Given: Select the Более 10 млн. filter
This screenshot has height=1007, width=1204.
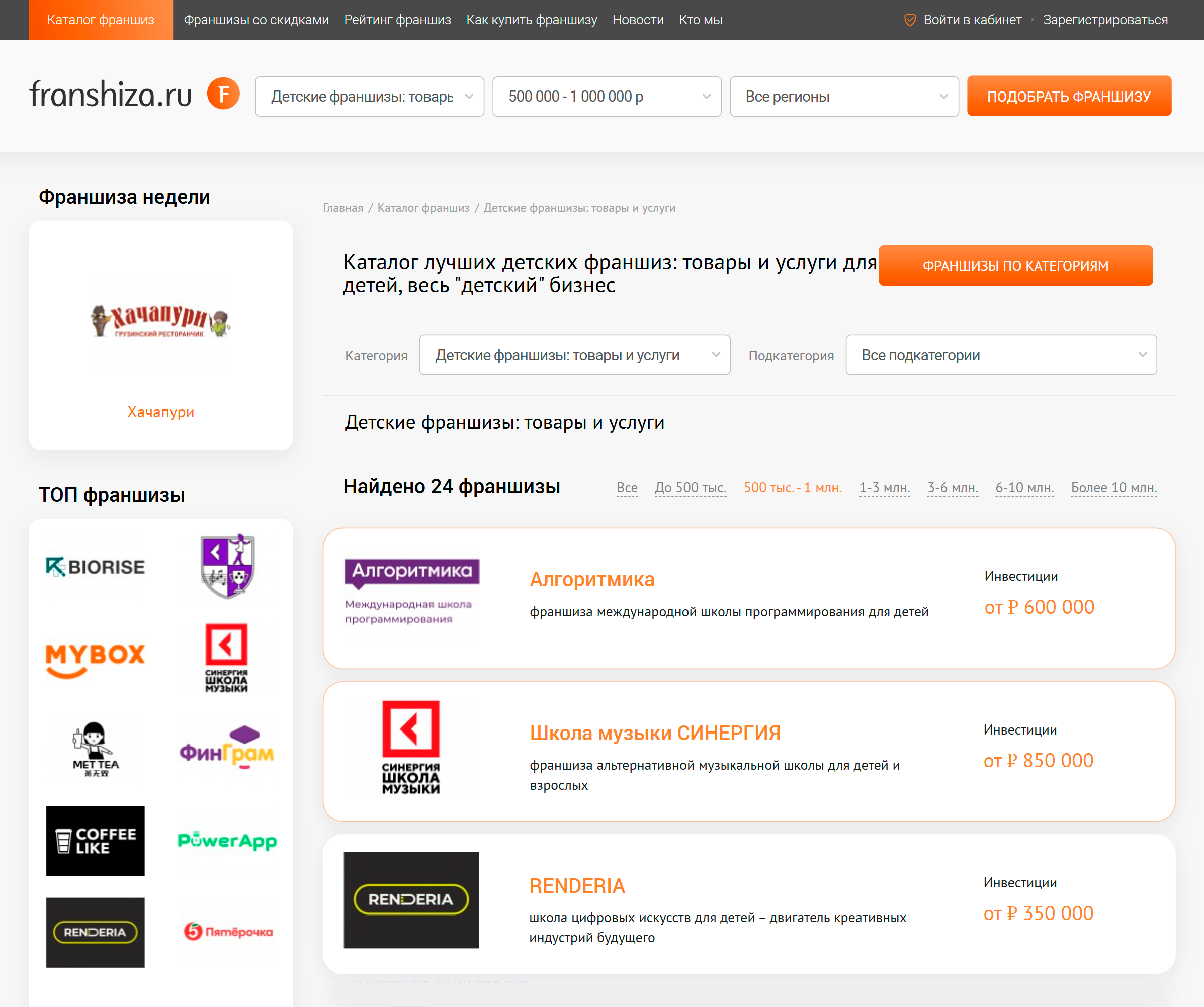Looking at the screenshot, I should (x=1113, y=488).
